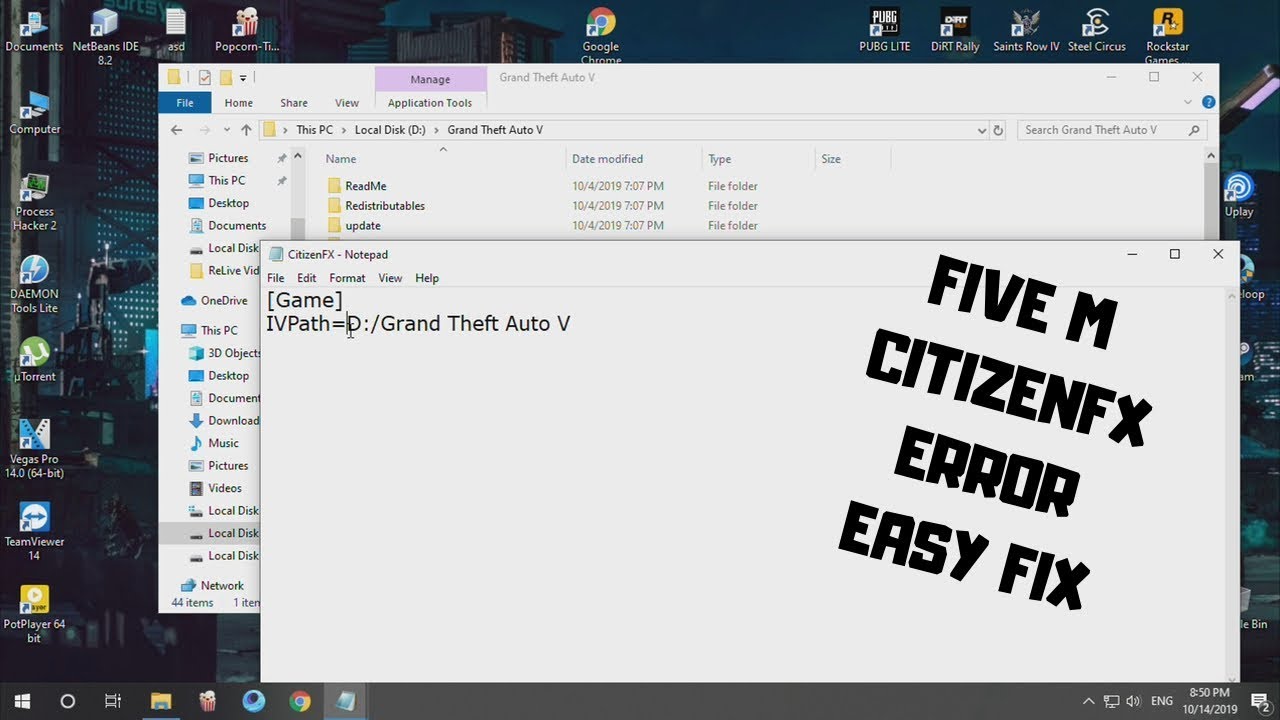
Task: Open Notepad File menu
Action: point(275,278)
